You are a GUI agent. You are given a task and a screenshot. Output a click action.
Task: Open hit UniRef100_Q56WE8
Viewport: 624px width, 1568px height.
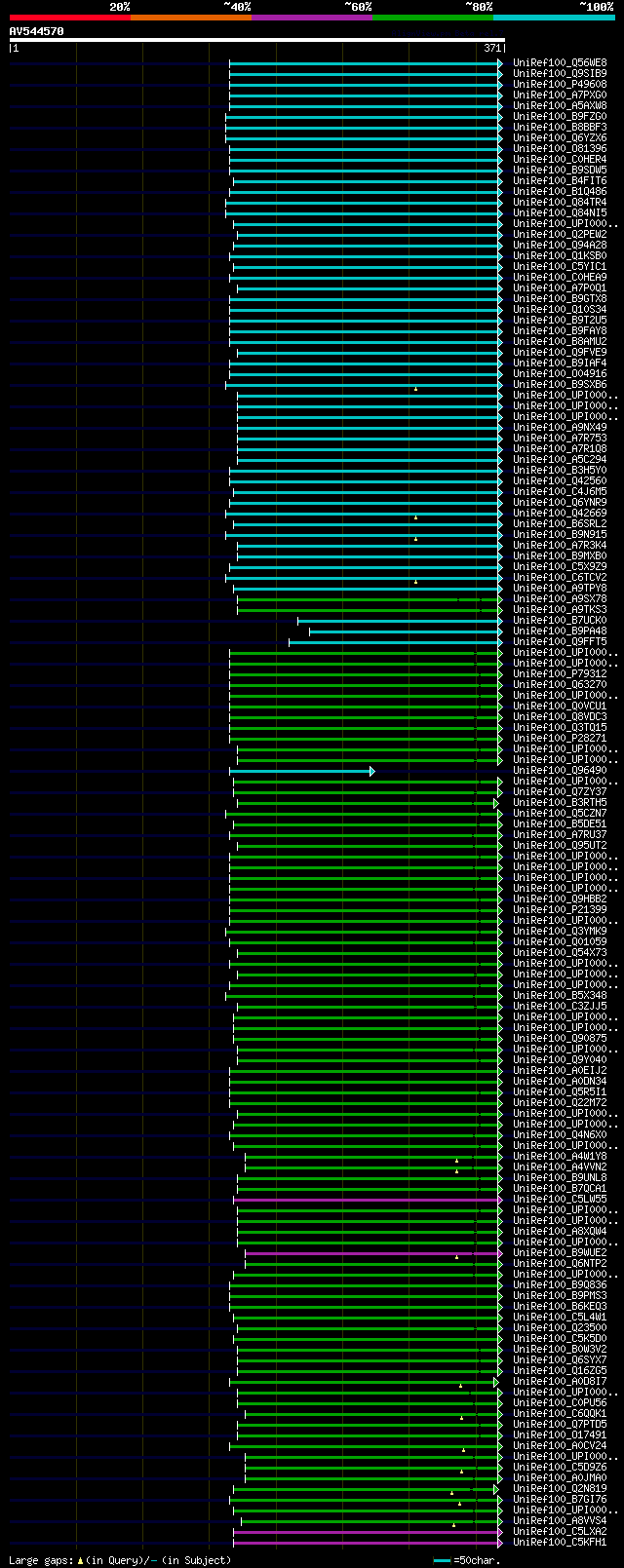(560, 62)
